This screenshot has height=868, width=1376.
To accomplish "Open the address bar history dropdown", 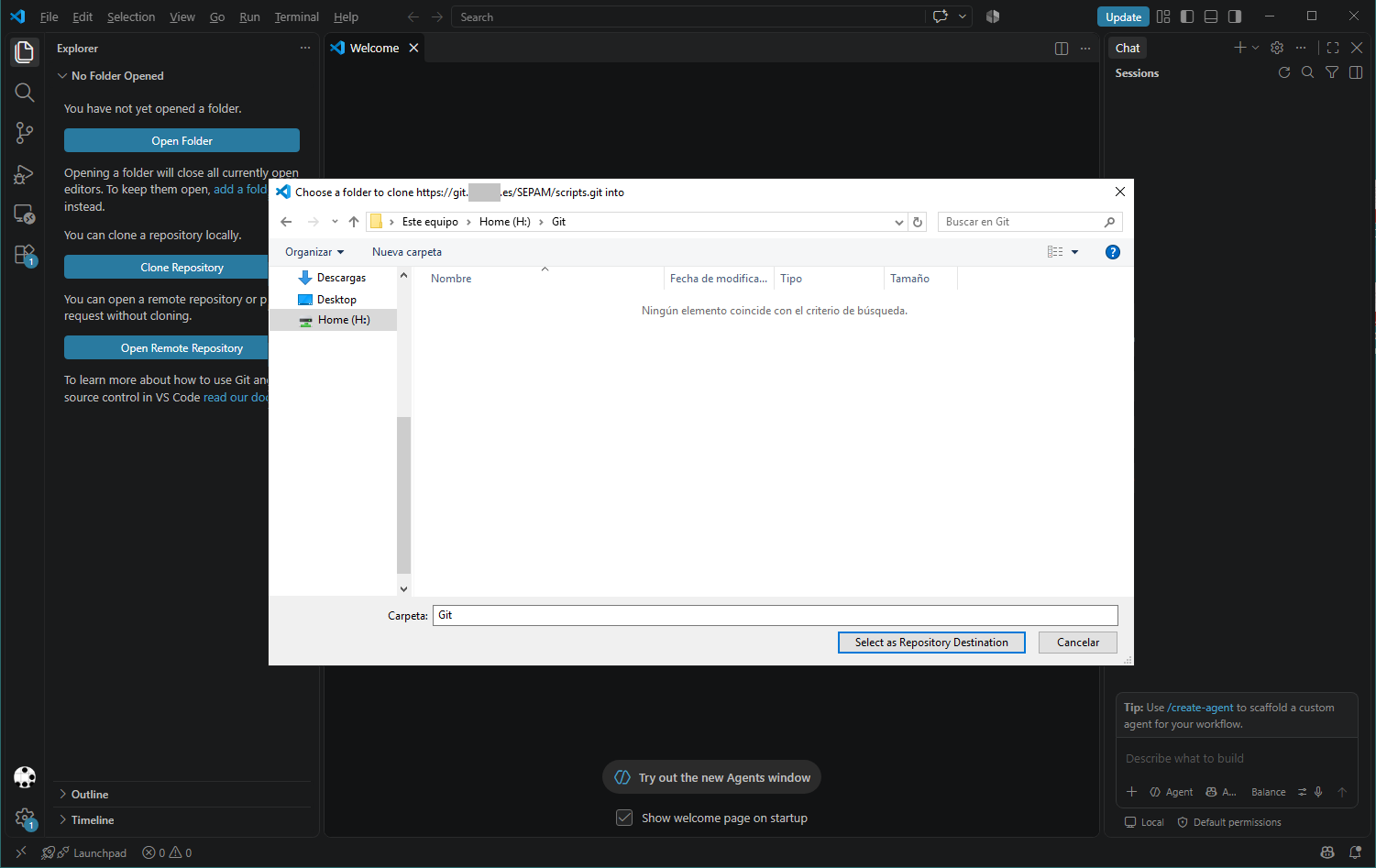I will point(898,222).
